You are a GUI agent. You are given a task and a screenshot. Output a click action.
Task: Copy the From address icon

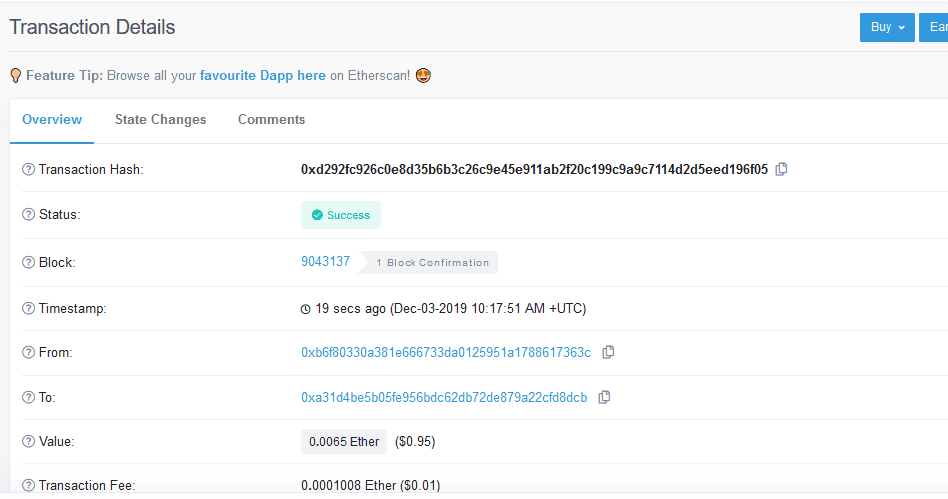coord(608,352)
